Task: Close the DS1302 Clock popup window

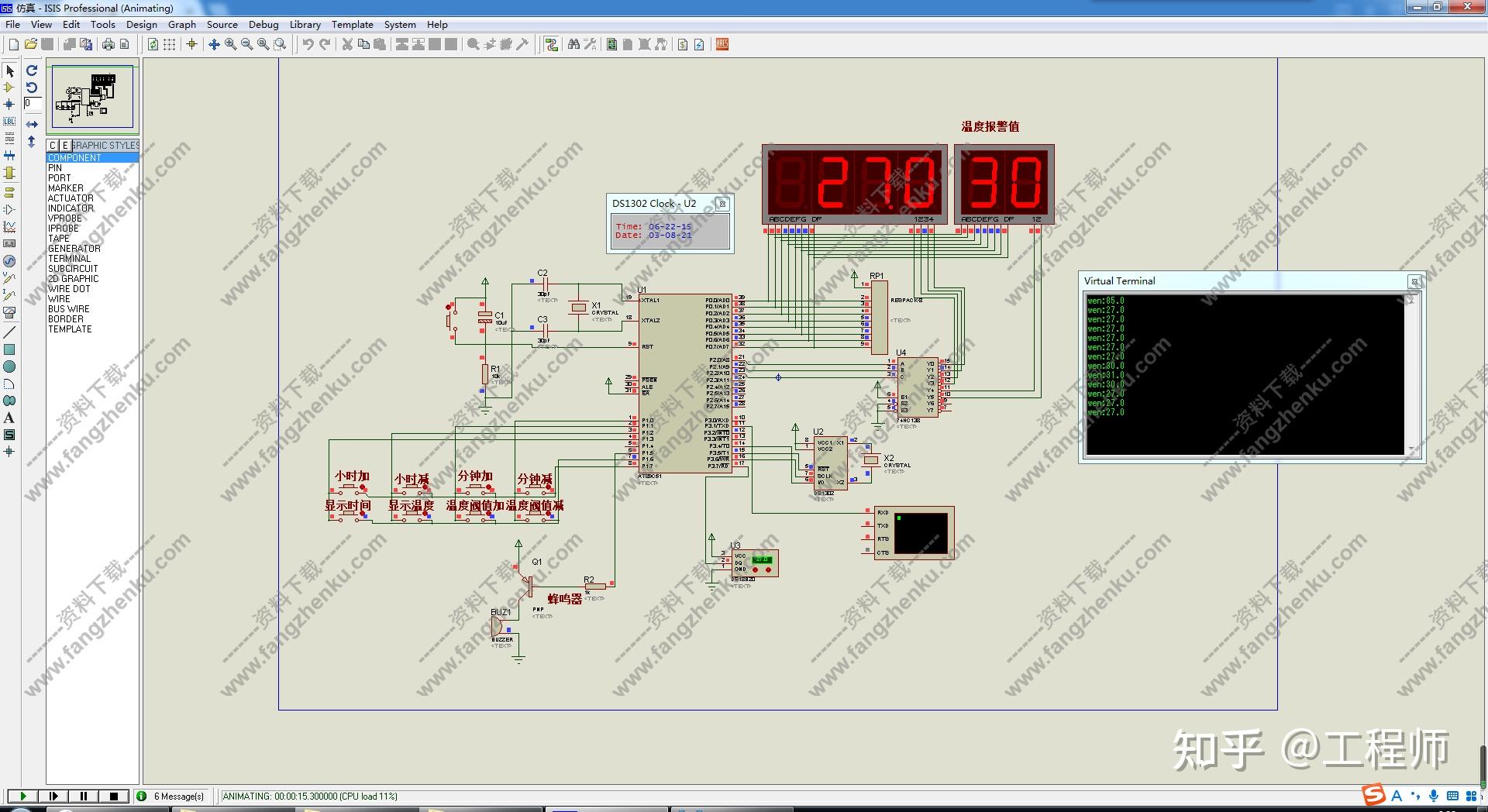Action: pyautogui.click(x=722, y=204)
